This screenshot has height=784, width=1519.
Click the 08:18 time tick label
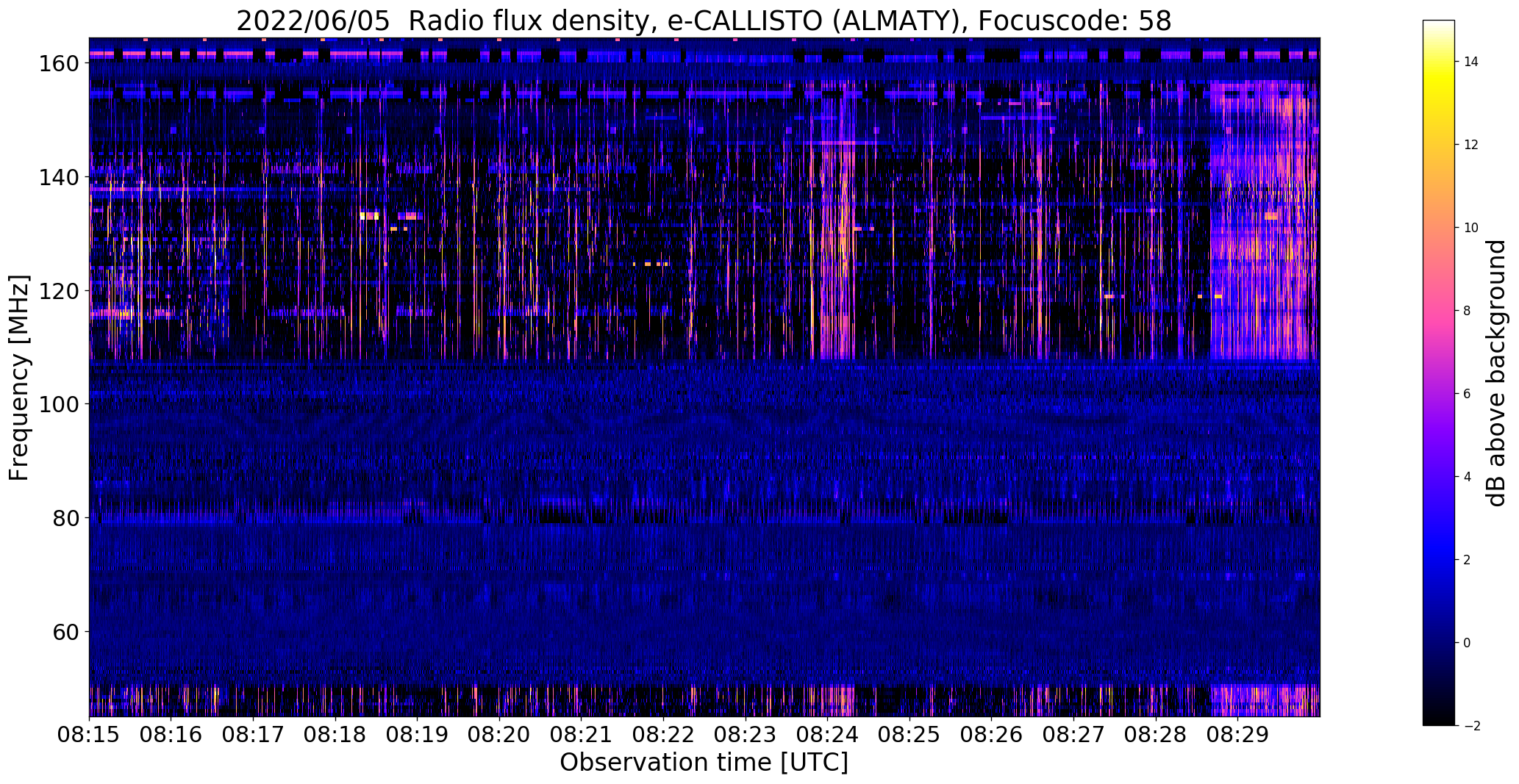click(x=335, y=735)
